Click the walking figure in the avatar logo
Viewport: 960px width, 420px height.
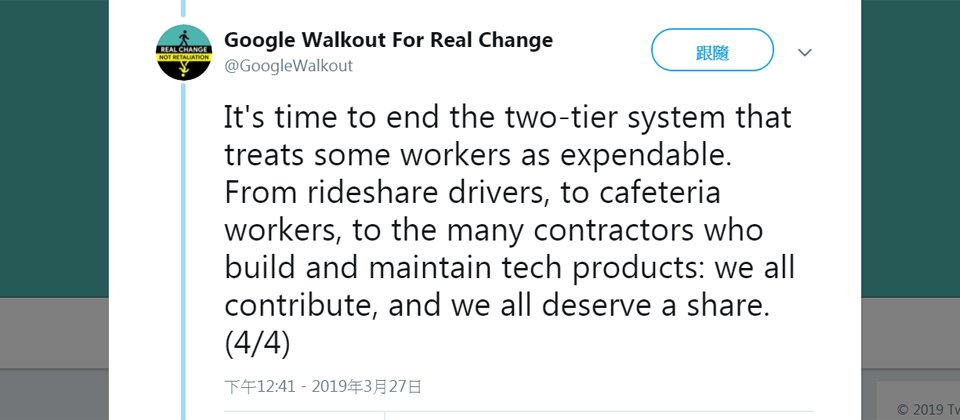184,36
